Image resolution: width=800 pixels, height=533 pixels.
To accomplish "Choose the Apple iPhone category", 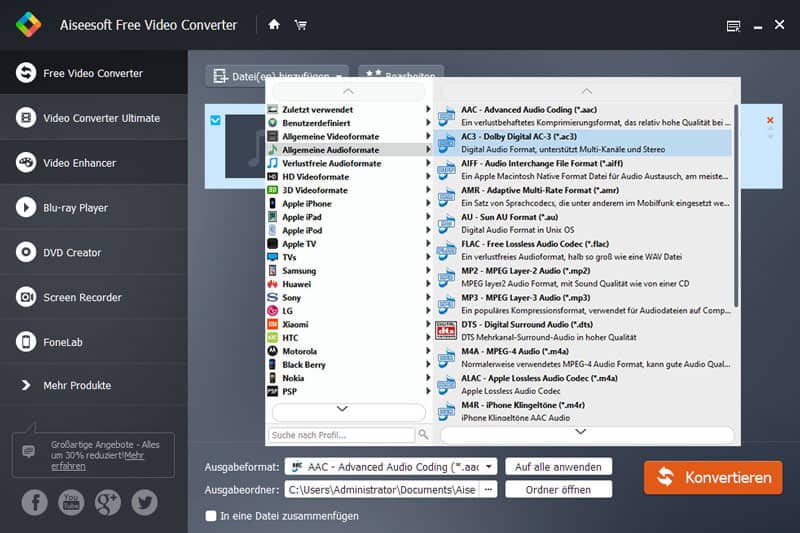I will pyautogui.click(x=349, y=204).
